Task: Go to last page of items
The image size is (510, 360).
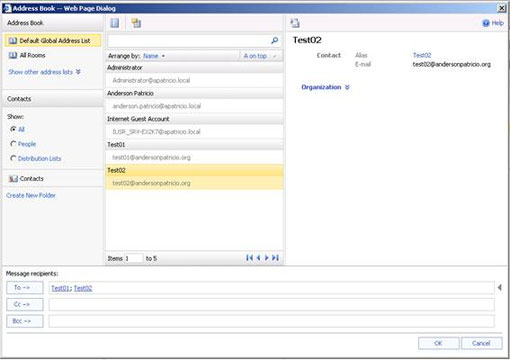Action: (x=275, y=258)
